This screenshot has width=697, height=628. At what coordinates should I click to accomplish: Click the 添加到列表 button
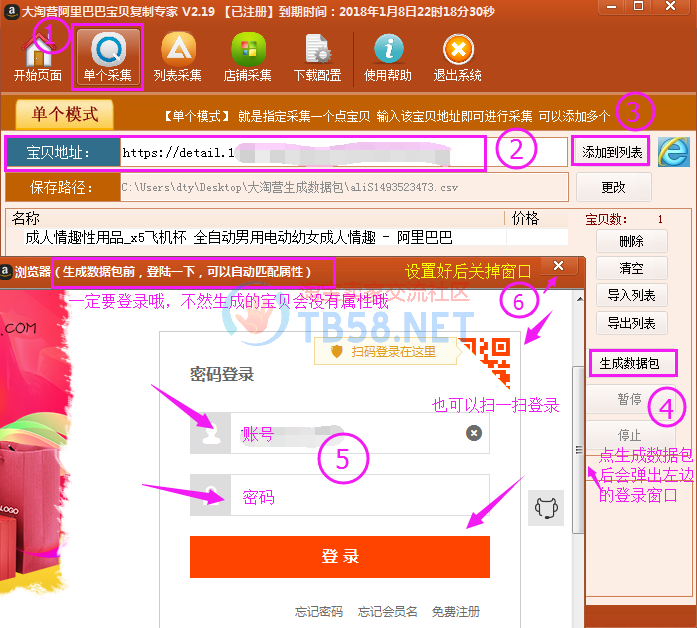[612, 152]
